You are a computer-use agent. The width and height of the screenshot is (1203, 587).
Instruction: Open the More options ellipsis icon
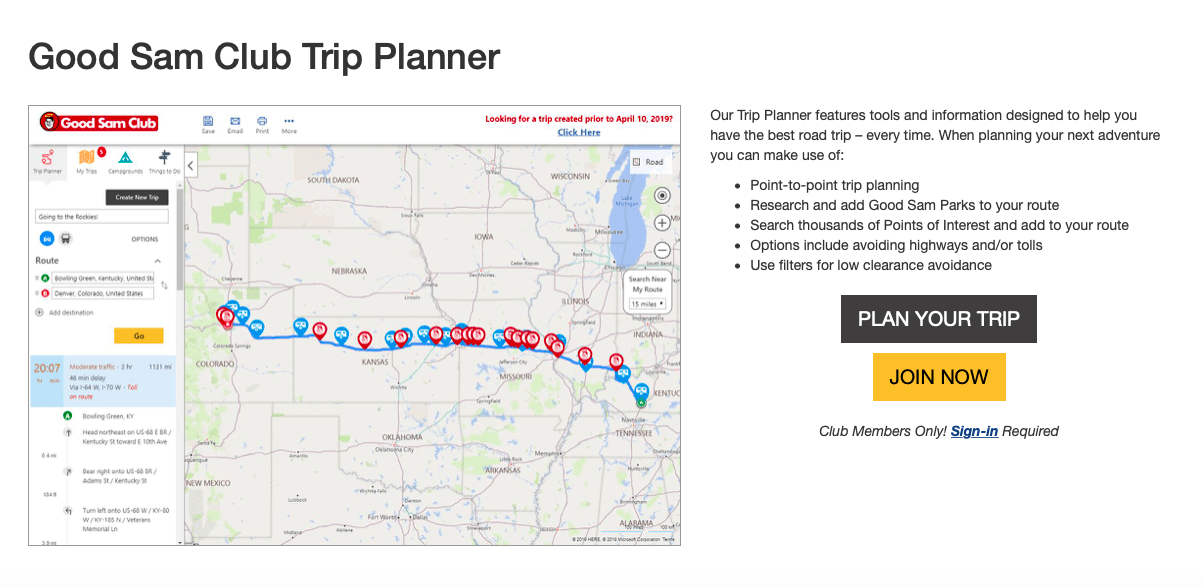pos(289,121)
